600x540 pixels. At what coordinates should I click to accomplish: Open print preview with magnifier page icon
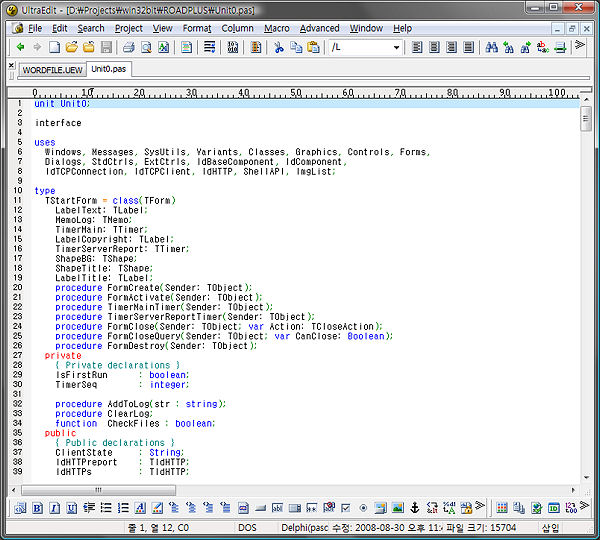click(146, 47)
